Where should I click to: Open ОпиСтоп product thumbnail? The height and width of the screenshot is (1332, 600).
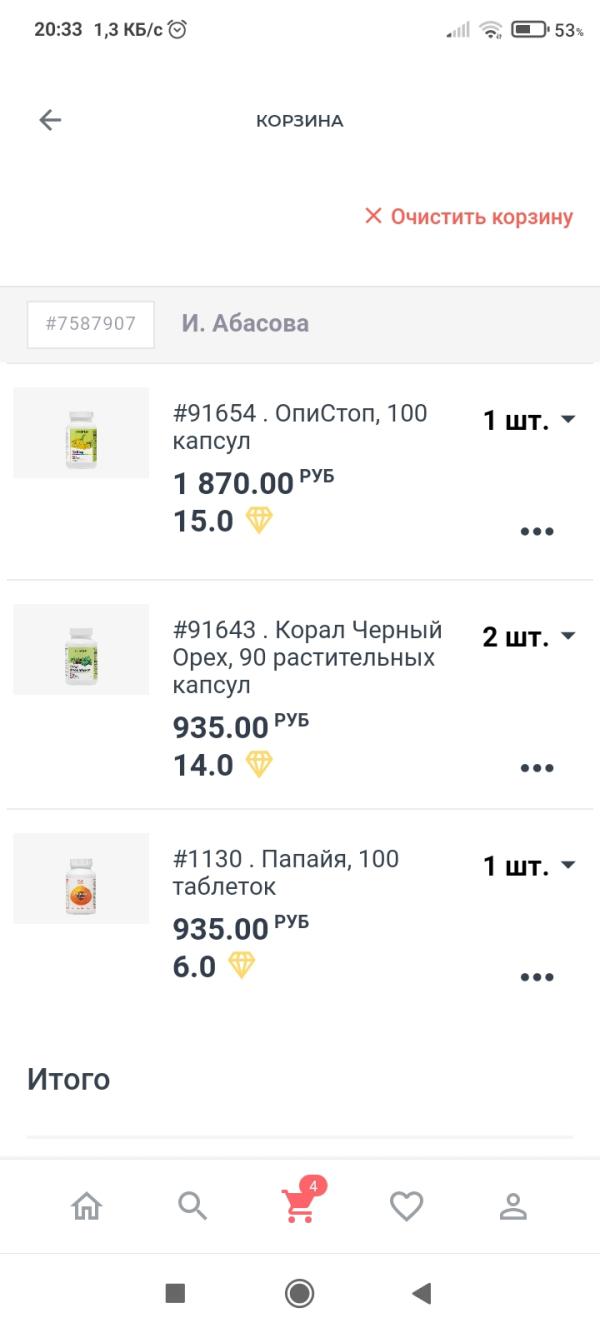coord(81,433)
